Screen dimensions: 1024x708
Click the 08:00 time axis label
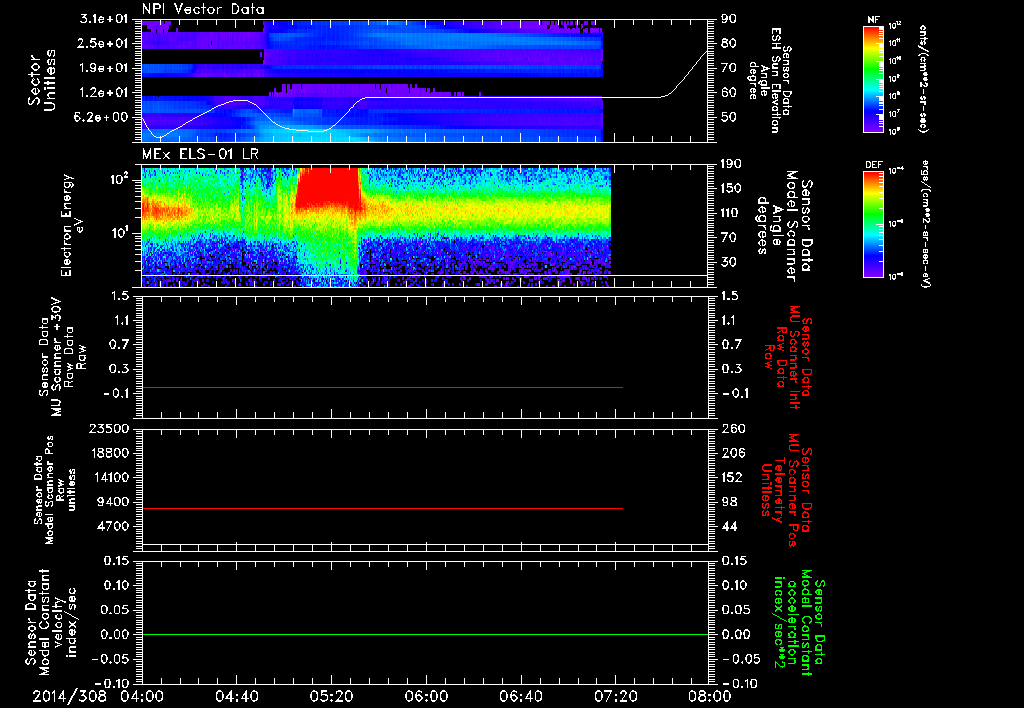[710, 696]
